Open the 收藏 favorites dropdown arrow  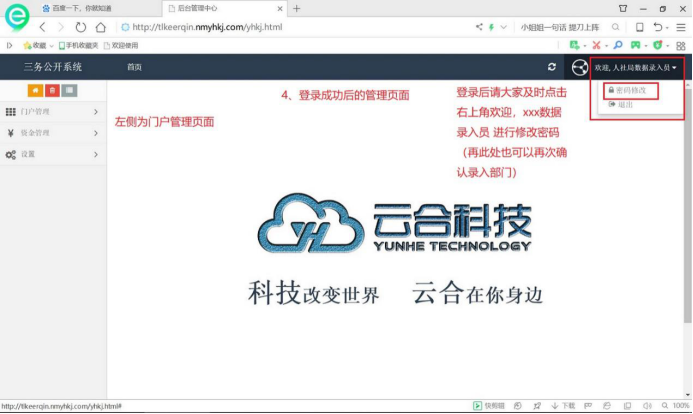point(51,46)
